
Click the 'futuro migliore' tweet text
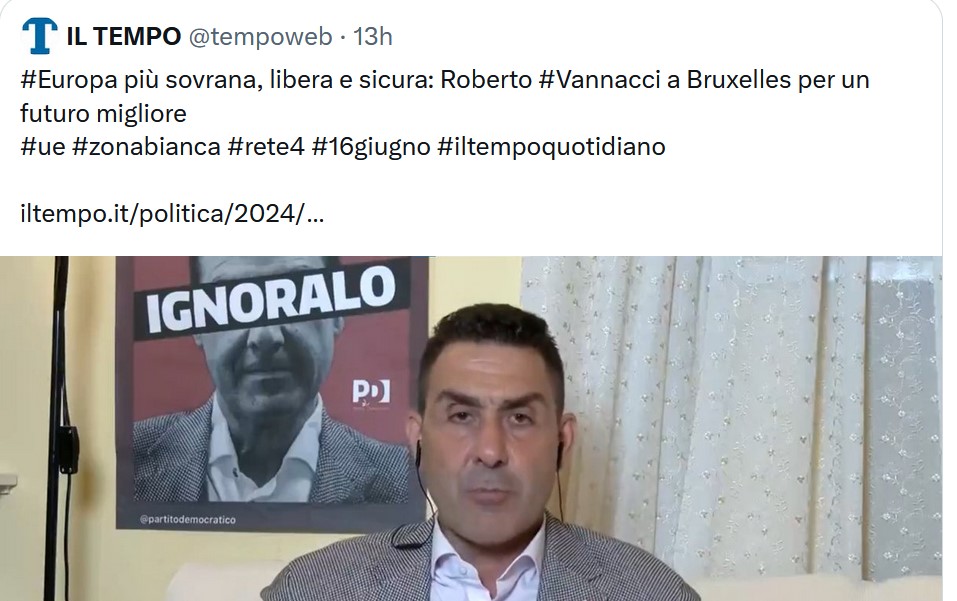(103, 113)
